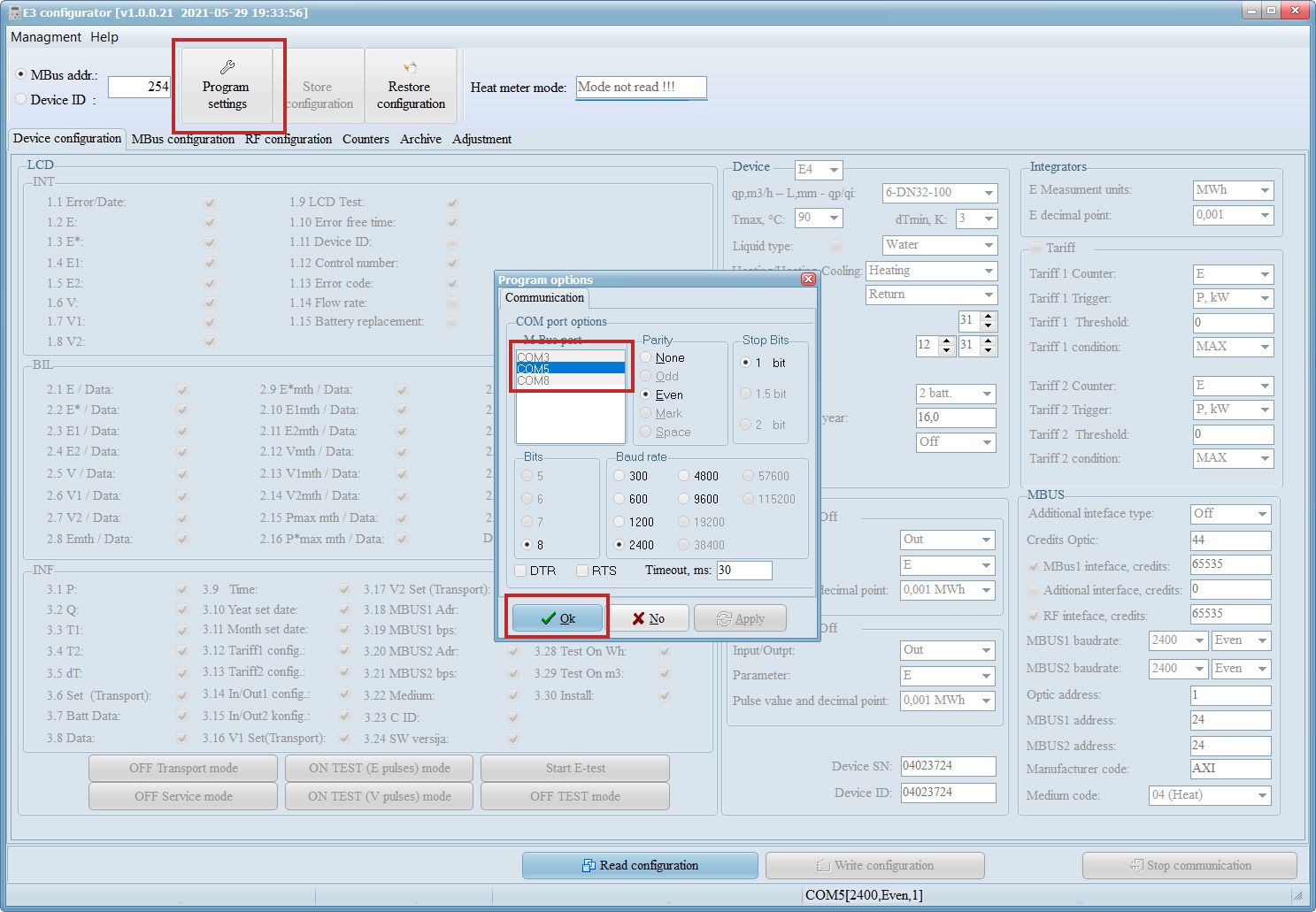This screenshot has height=912, width=1316.
Task: Open the Managment menu
Action: pyautogui.click(x=45, y=37)
